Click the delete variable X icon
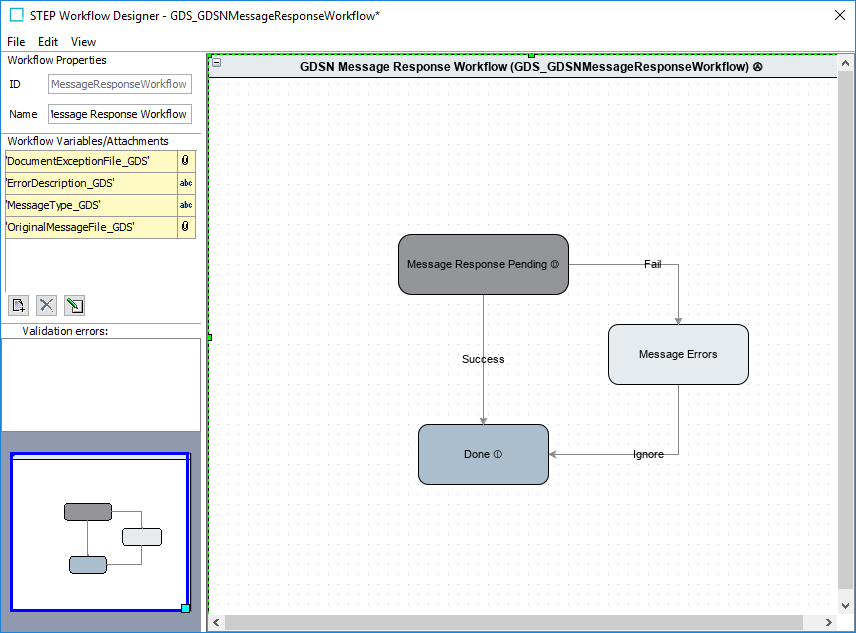 pyautogui.click(x=46, y=305)
